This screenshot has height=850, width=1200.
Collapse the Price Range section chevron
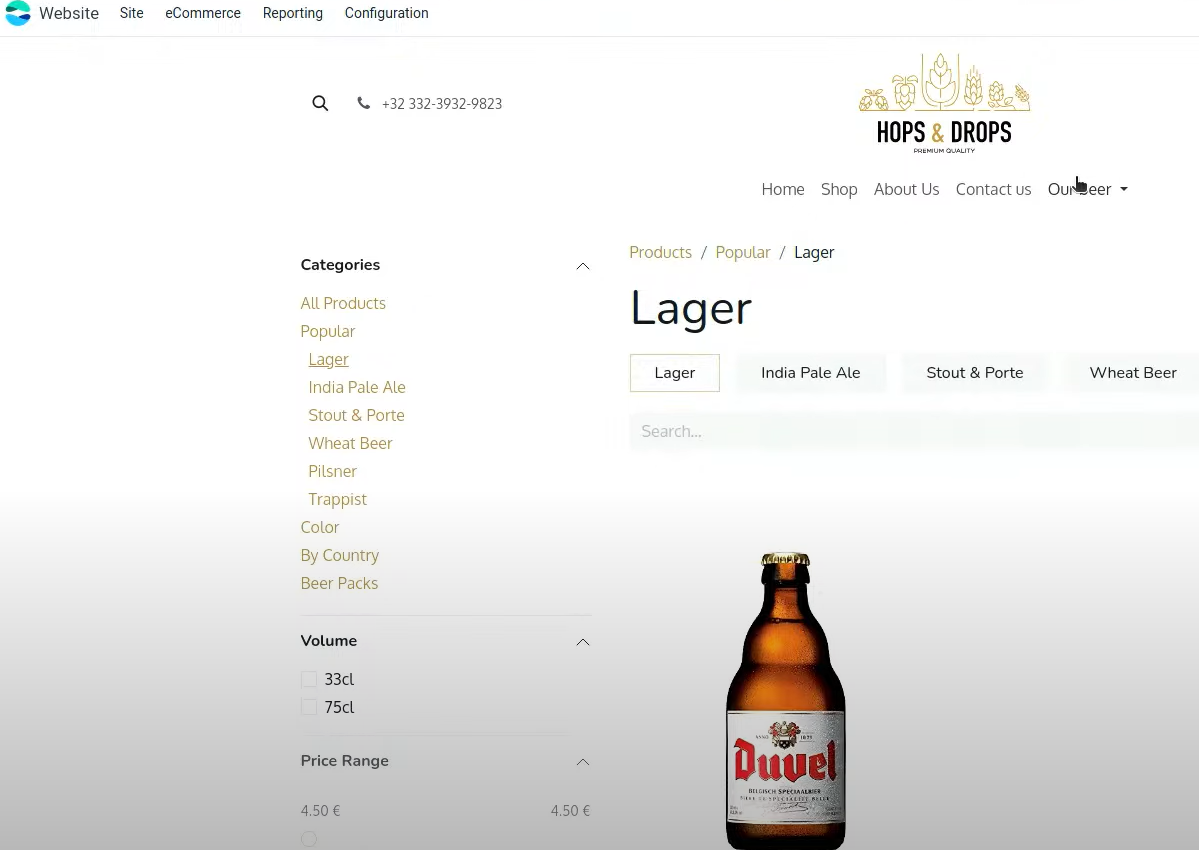[583, 762]
